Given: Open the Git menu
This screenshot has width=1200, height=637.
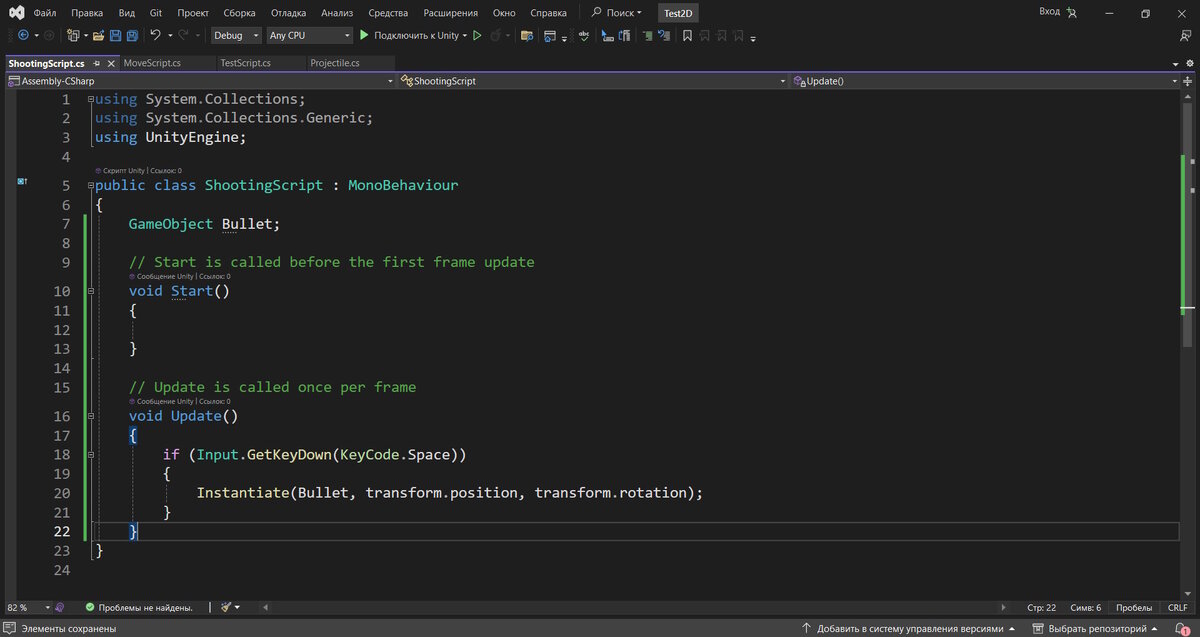Looking at the screenshot, I should click(x=156, y=13).
